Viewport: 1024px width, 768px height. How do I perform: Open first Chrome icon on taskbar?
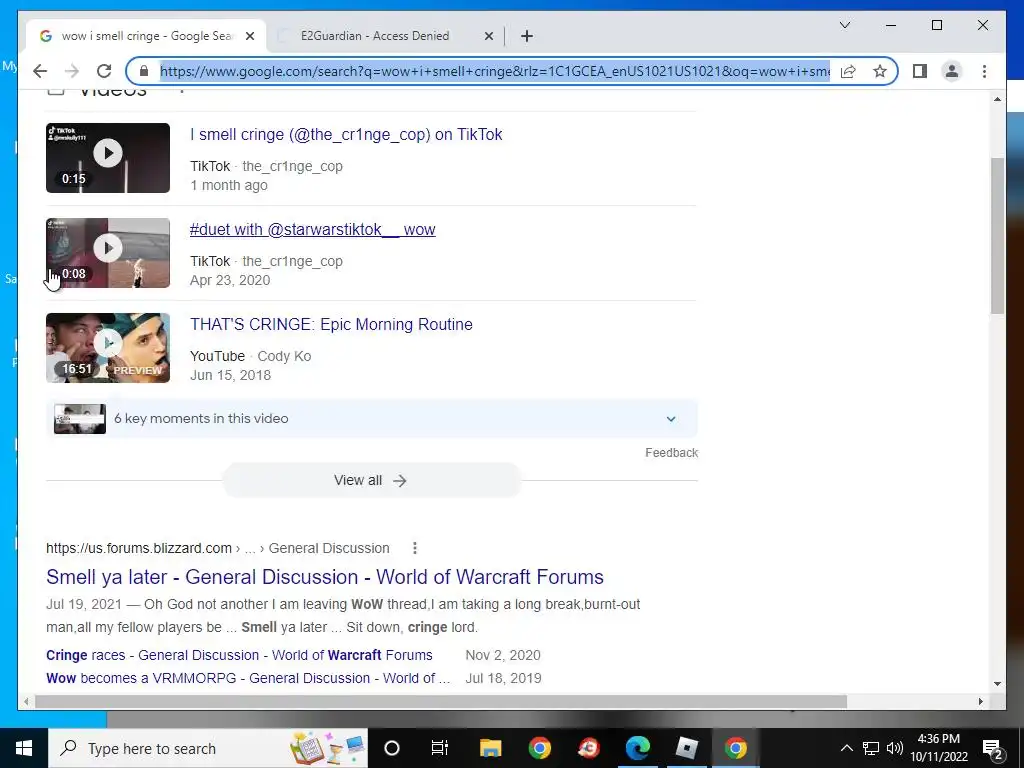(x=539, y=748)
